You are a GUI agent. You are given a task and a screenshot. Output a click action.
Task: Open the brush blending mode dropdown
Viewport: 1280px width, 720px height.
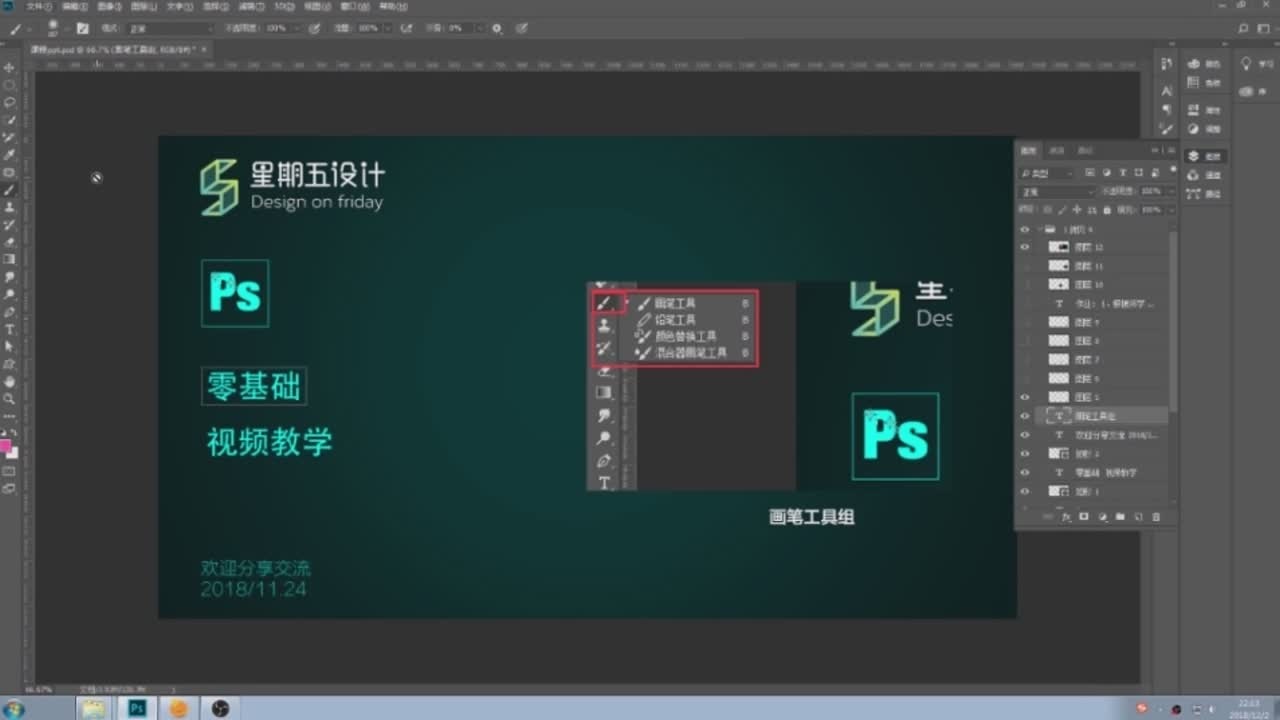170,28
